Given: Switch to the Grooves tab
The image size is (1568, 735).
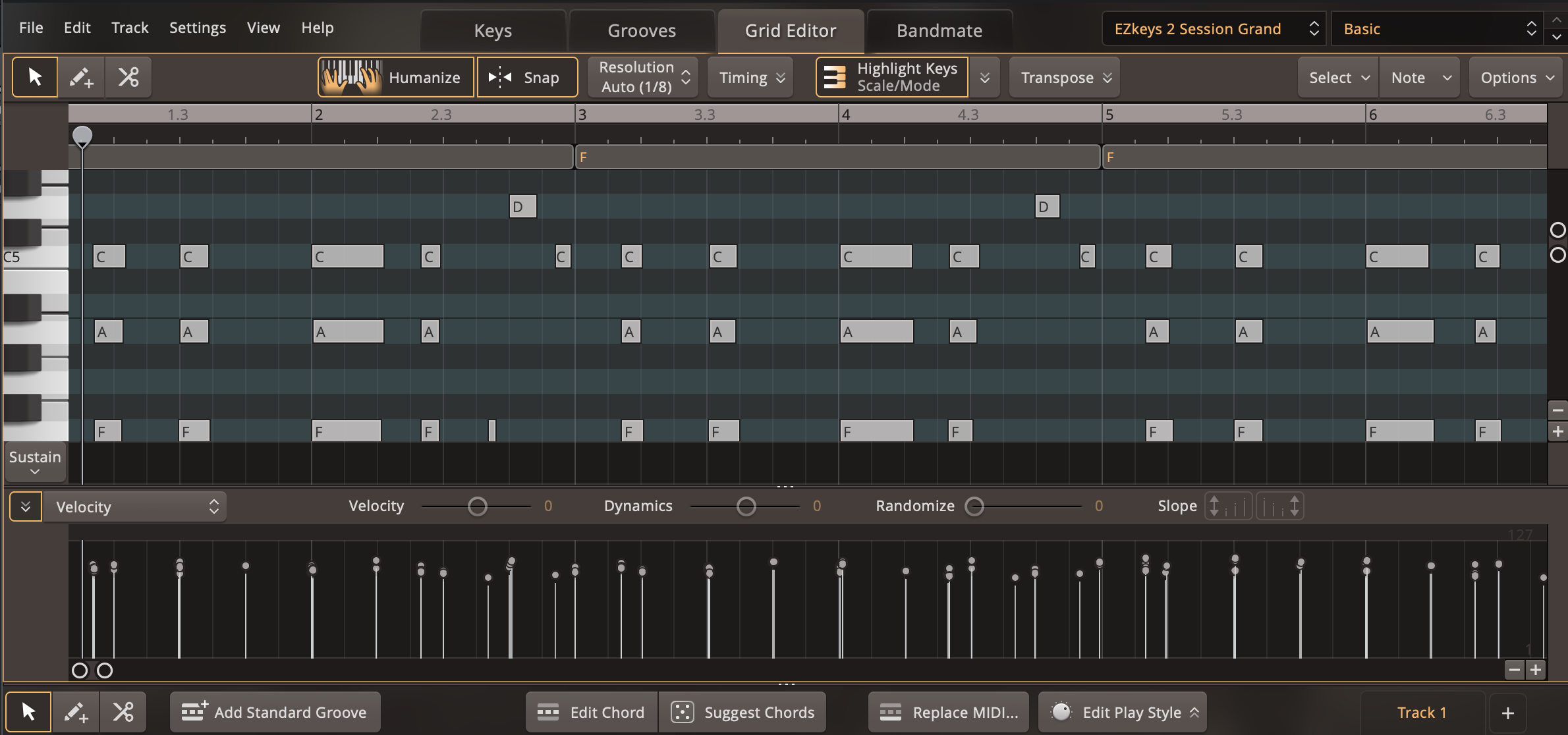Looking at the screenshot, I should click(641, 30).
